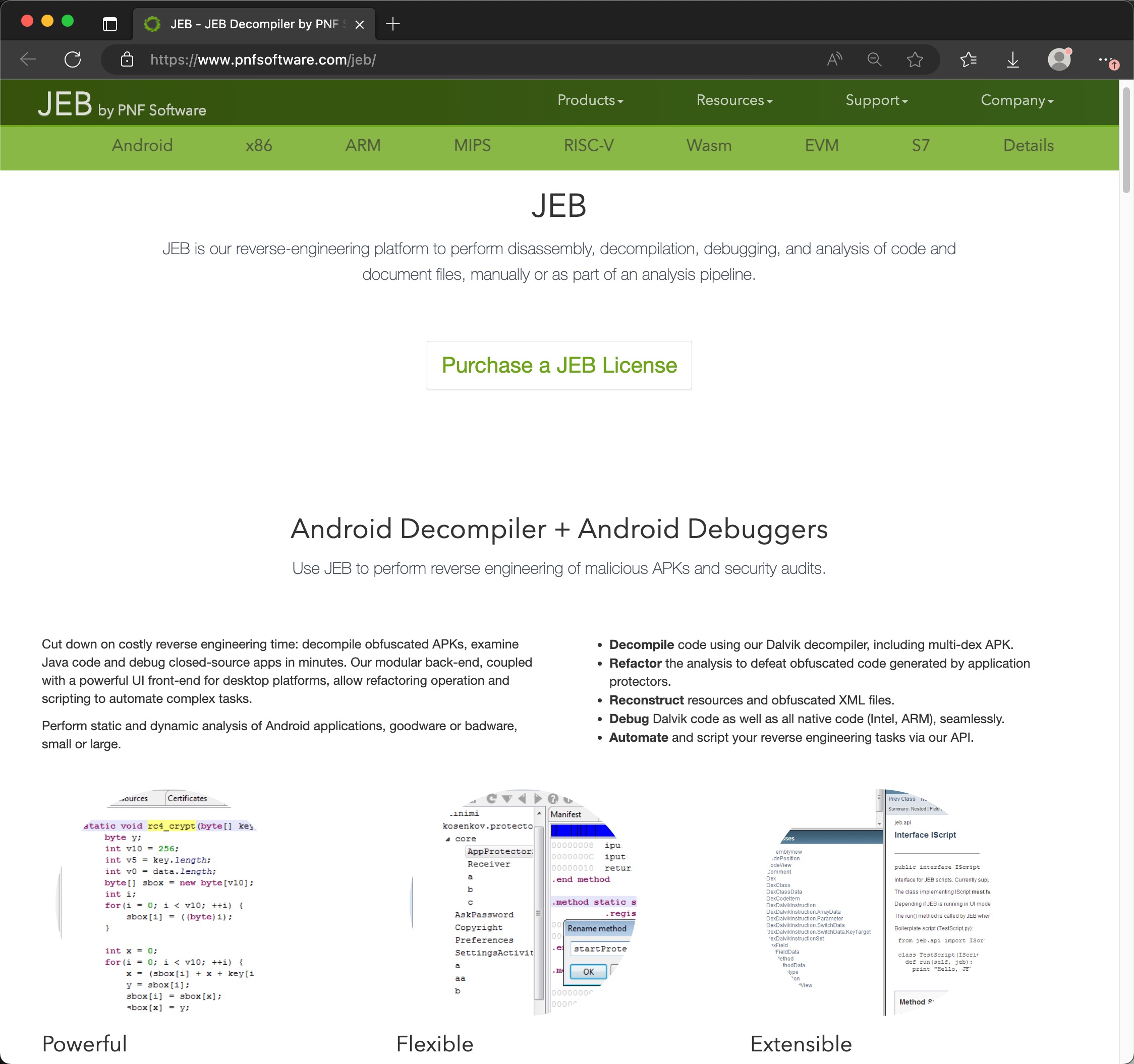
Task: Click the Powerful heading
Action: click(84, 1043)
